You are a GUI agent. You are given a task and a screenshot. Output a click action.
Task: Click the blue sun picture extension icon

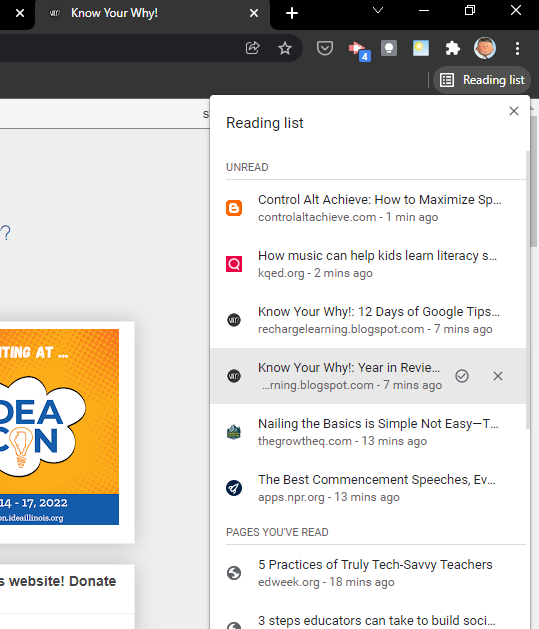(421, 48)
